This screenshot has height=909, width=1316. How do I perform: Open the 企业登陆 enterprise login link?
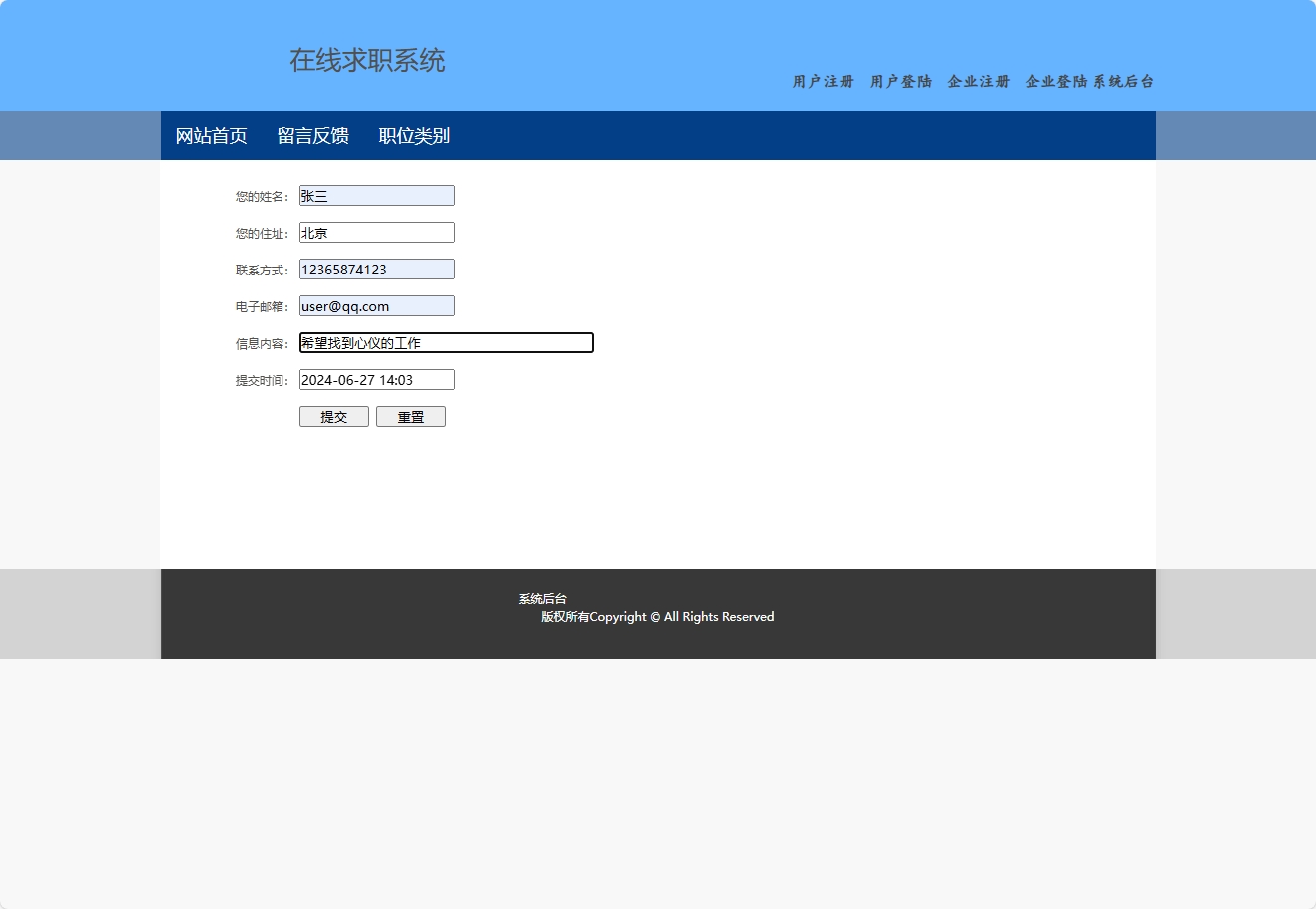tap(1054, 82)
